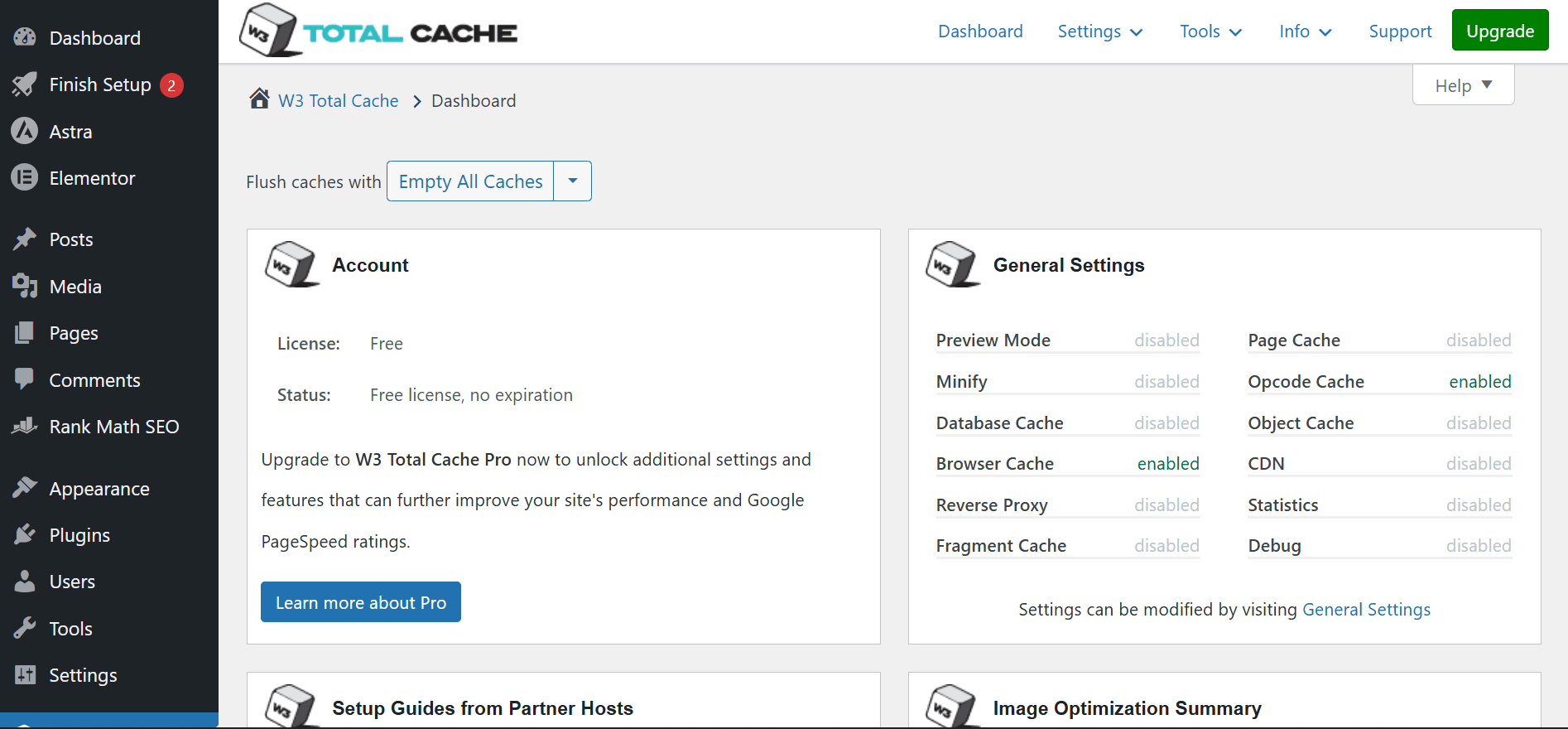Click the Opcode Cache enabled status

pyautogui.click(x=1480, y=382)
